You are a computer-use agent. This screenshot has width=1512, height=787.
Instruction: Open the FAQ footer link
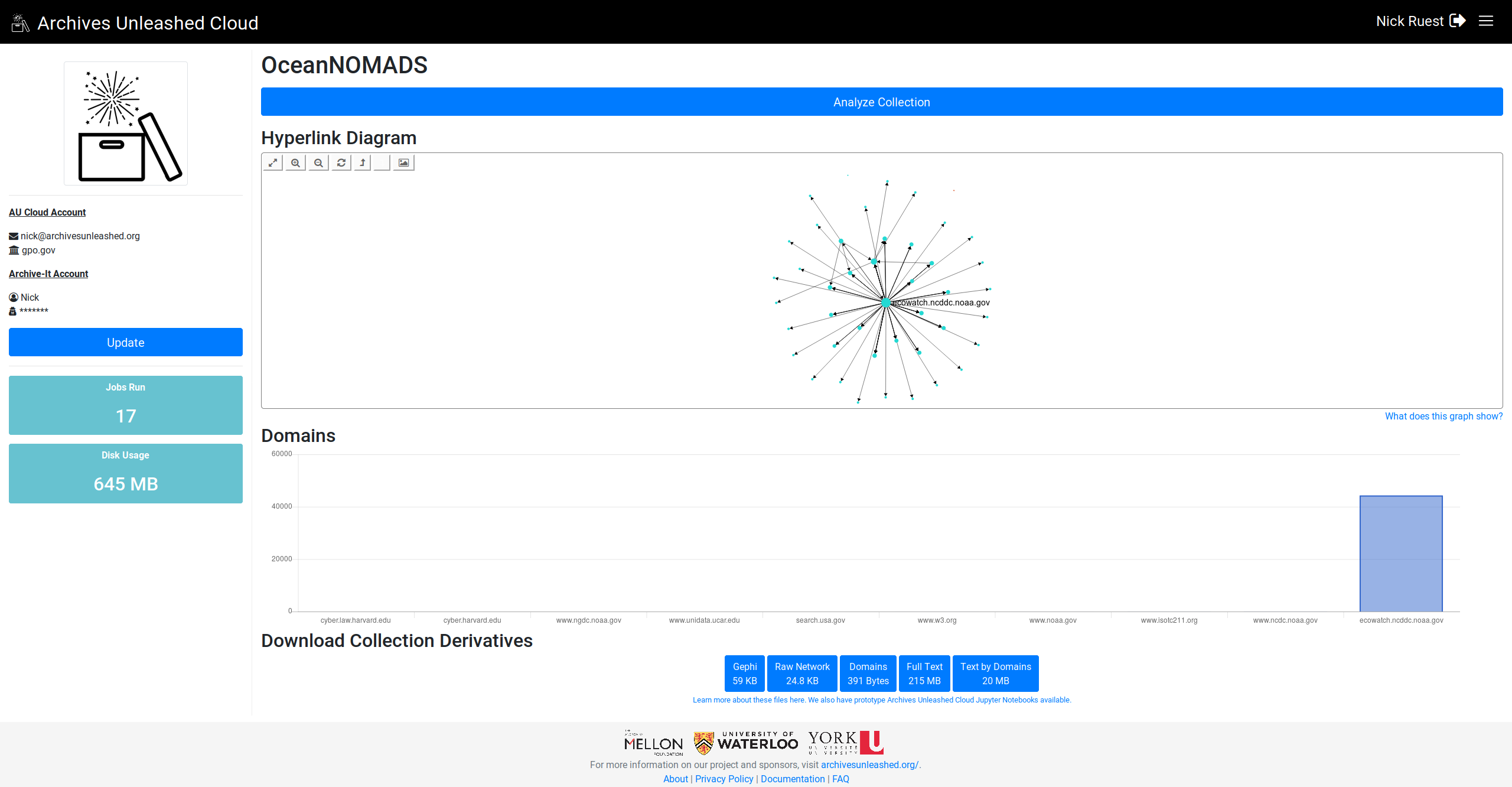coord(840,779)
